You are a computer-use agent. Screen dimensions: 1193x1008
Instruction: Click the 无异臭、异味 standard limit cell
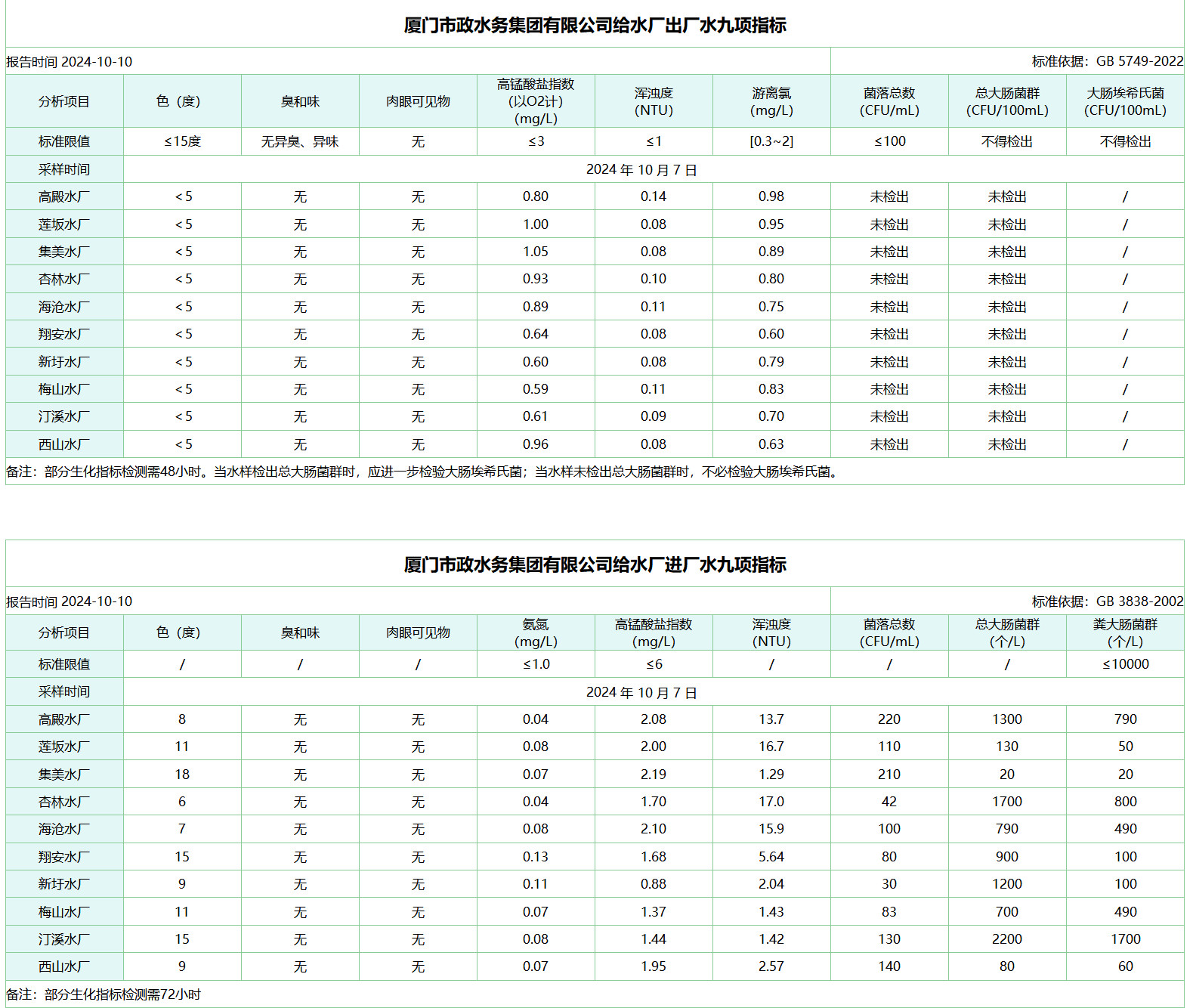coord(300,141)
